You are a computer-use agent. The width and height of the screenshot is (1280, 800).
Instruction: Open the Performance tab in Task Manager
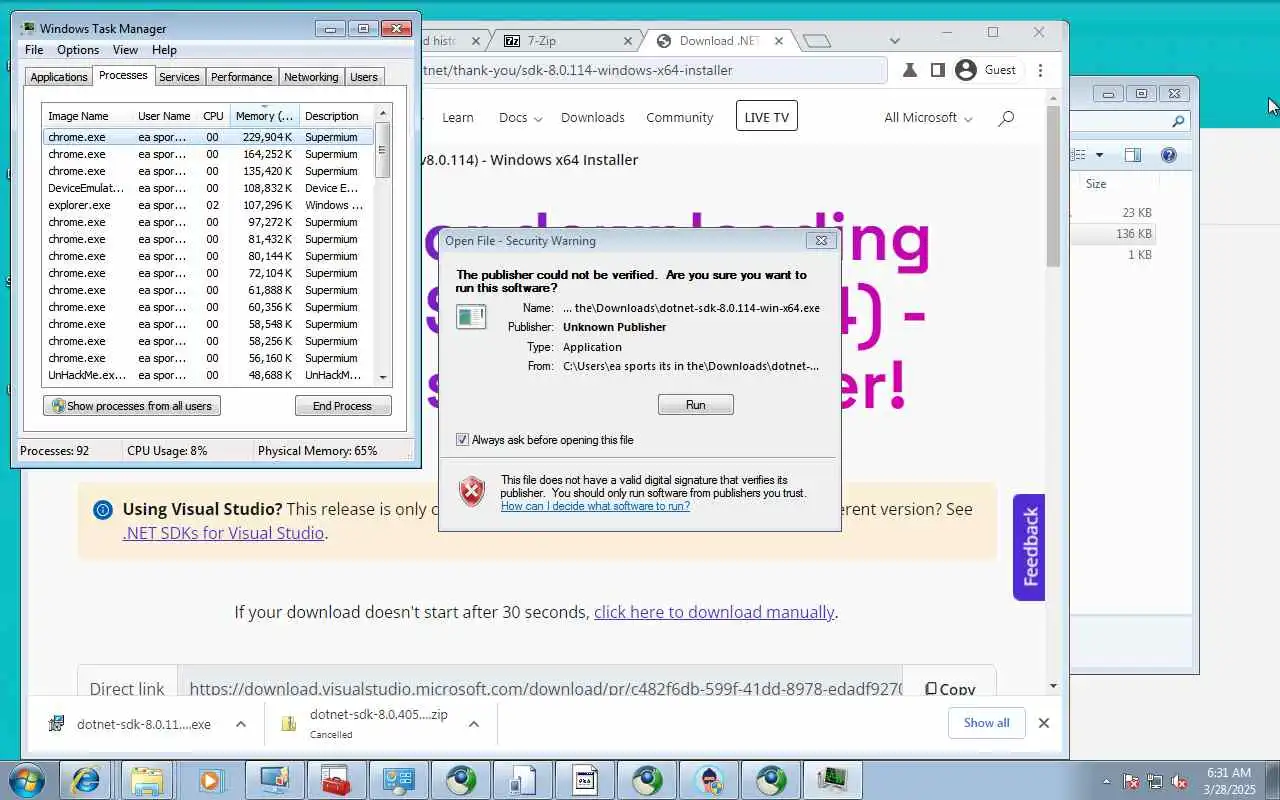point(241,77)
